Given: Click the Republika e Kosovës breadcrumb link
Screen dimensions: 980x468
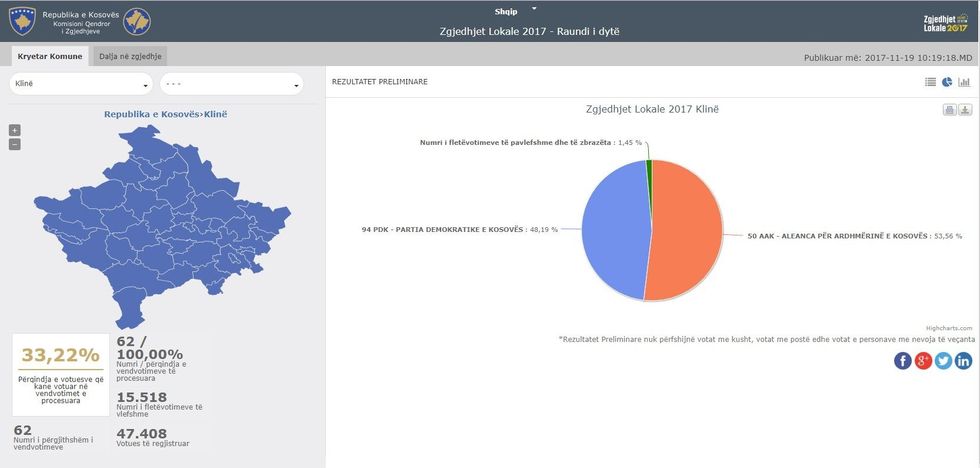Looking at the screenshot, I should click(150, 114).
